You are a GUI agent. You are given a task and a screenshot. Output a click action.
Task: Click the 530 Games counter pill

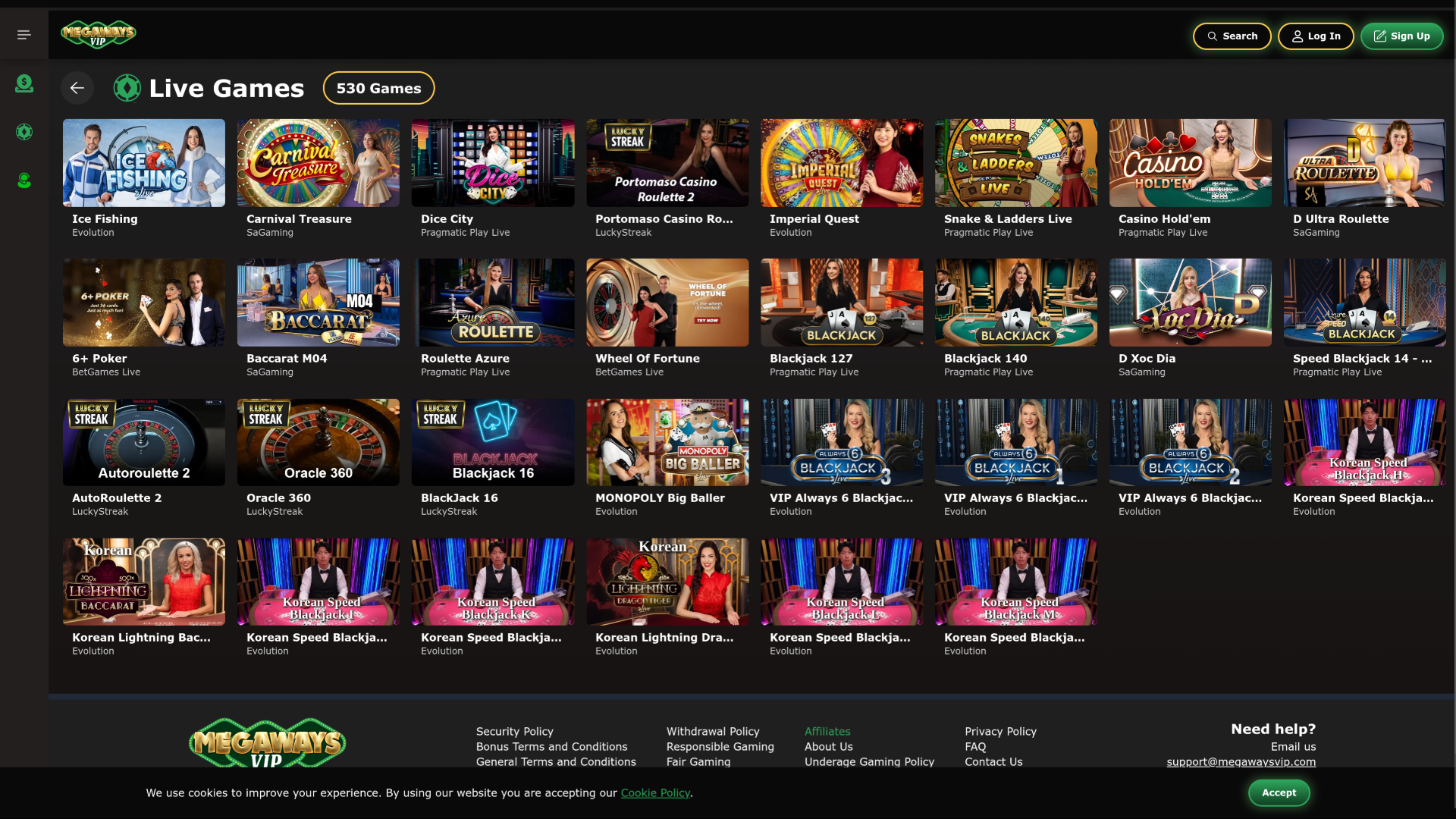click(x=378, y=87)
